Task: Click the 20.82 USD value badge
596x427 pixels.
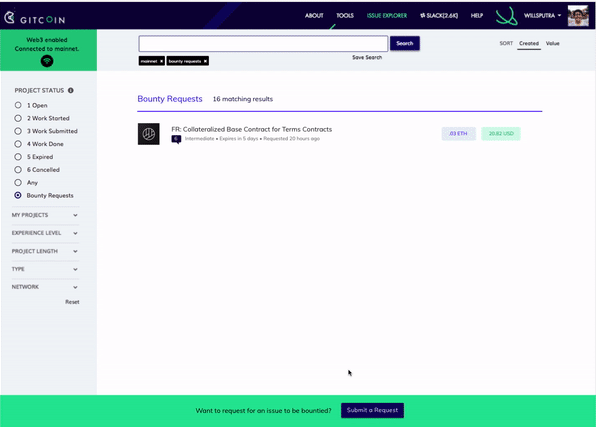Action: (501, 133)
